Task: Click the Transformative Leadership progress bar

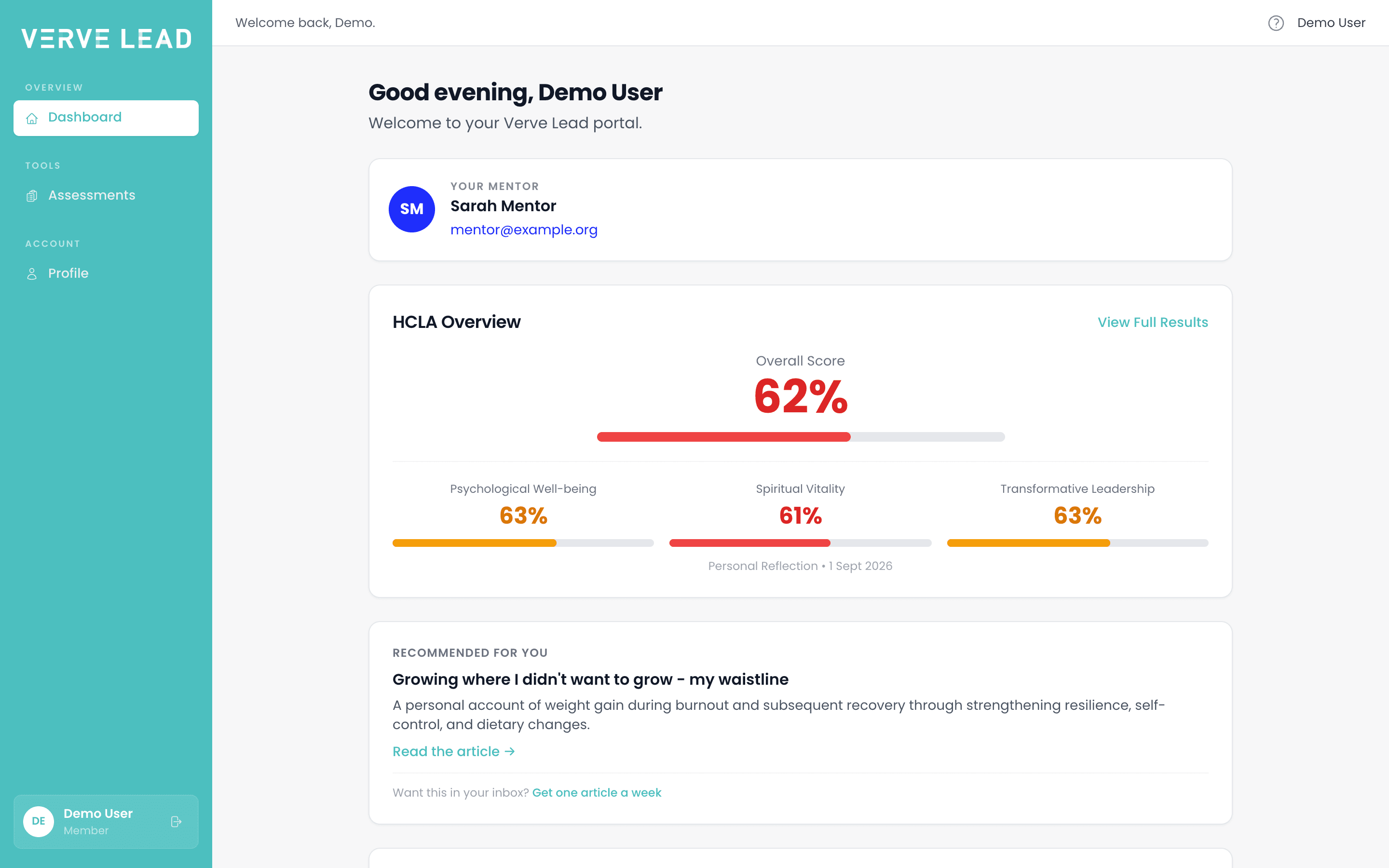Action: click(1077, 543)
